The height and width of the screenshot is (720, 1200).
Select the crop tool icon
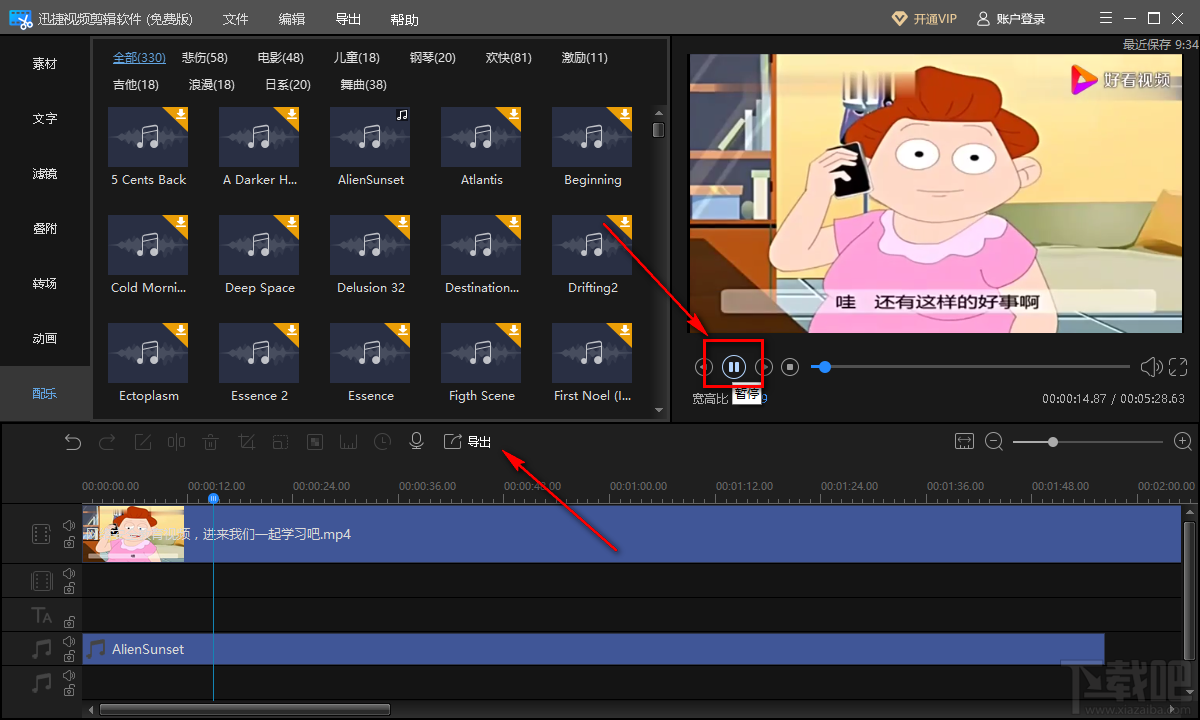coord(246,442)
